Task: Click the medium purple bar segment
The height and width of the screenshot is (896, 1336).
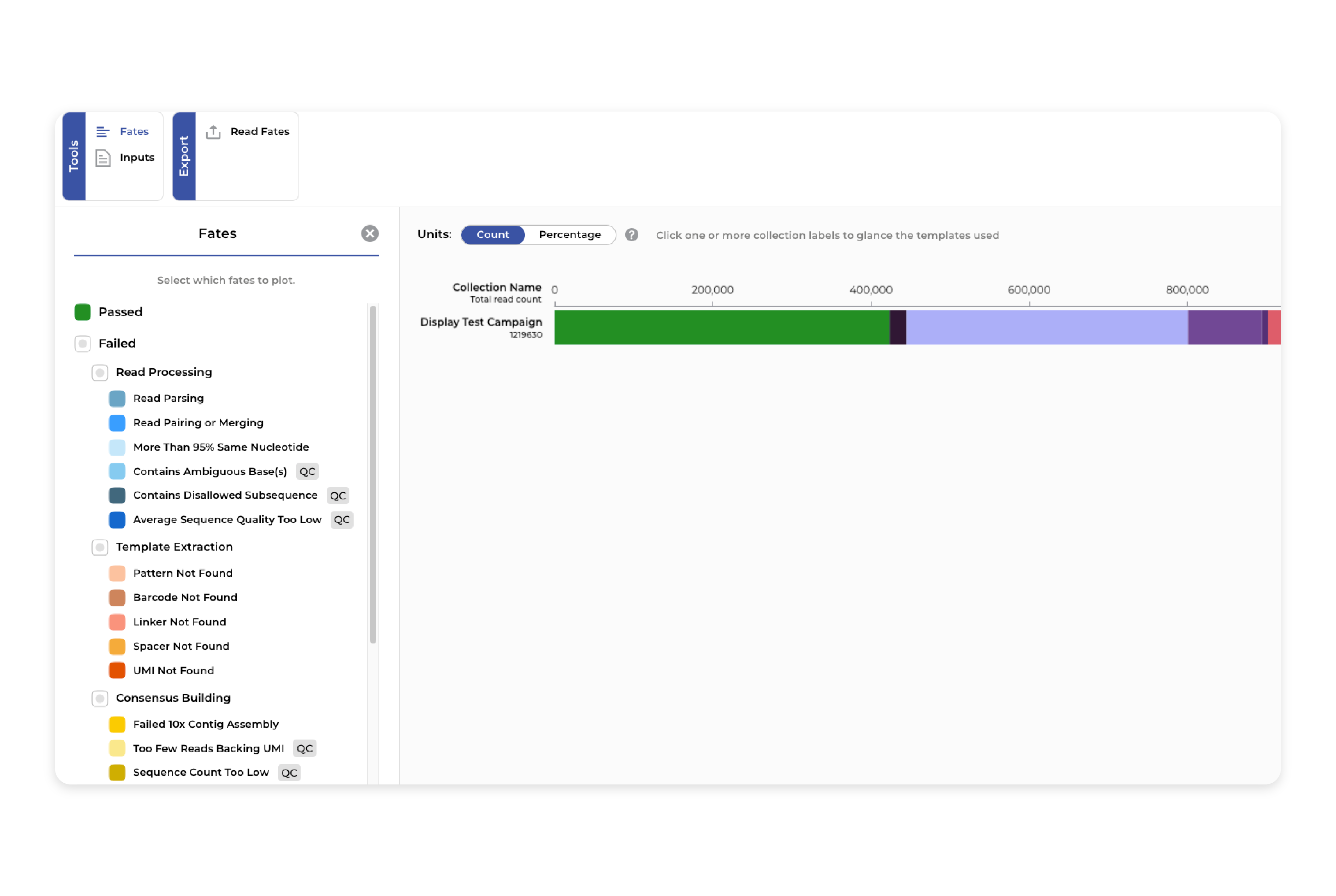Action: [1225, 327]
